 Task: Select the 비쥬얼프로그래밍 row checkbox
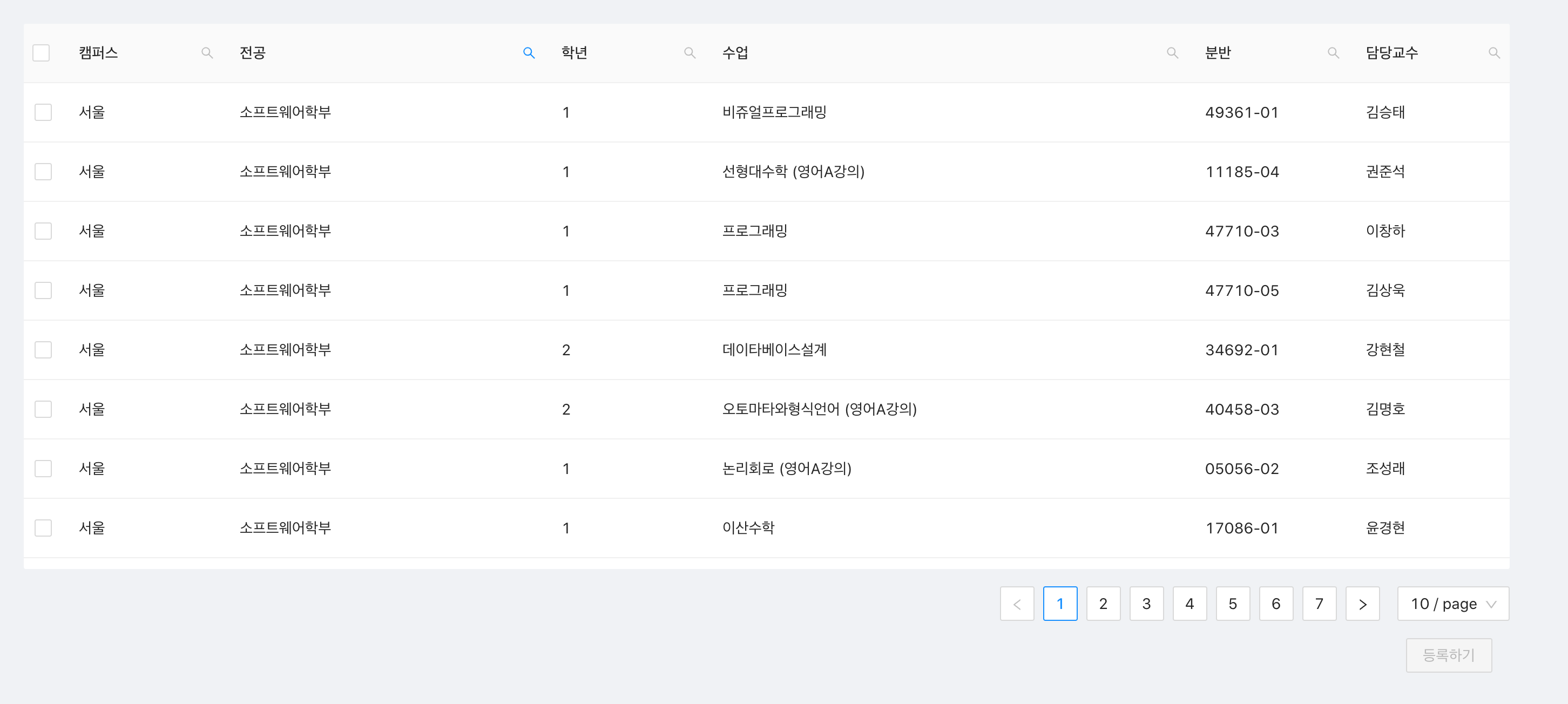point(43,112)
